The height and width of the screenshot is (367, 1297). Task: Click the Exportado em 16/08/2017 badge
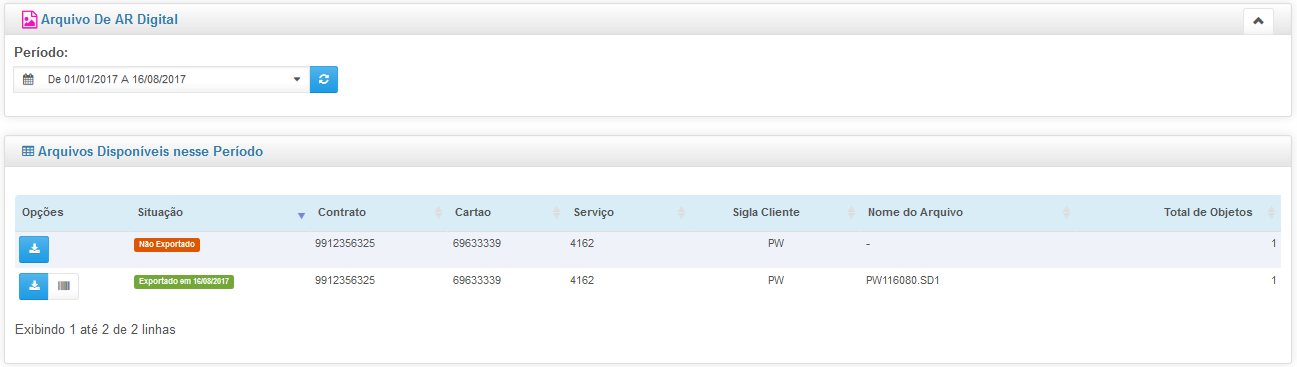click(184, 281)
